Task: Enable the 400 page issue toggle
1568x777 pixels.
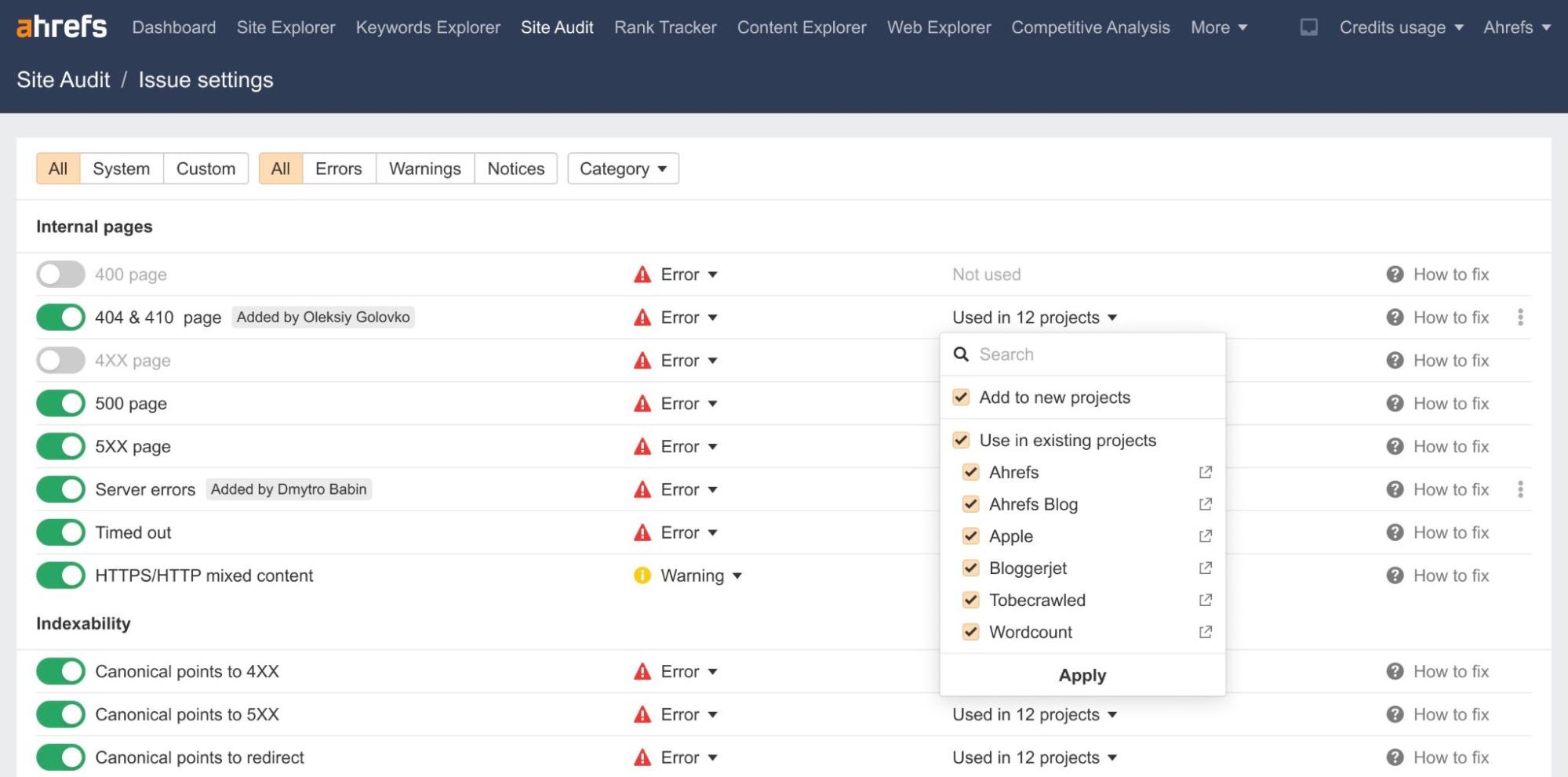Action: (60, 274)
